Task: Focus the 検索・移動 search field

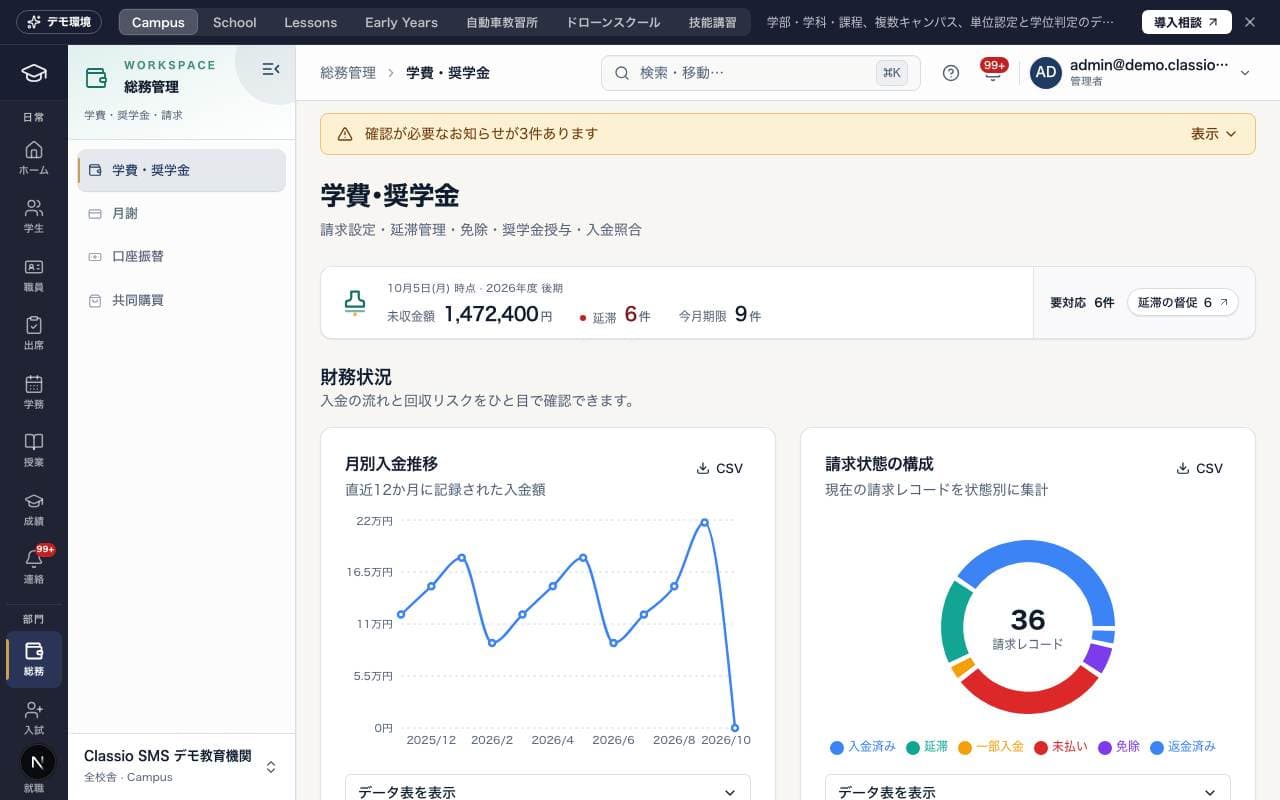Action: tap(760, 73)
